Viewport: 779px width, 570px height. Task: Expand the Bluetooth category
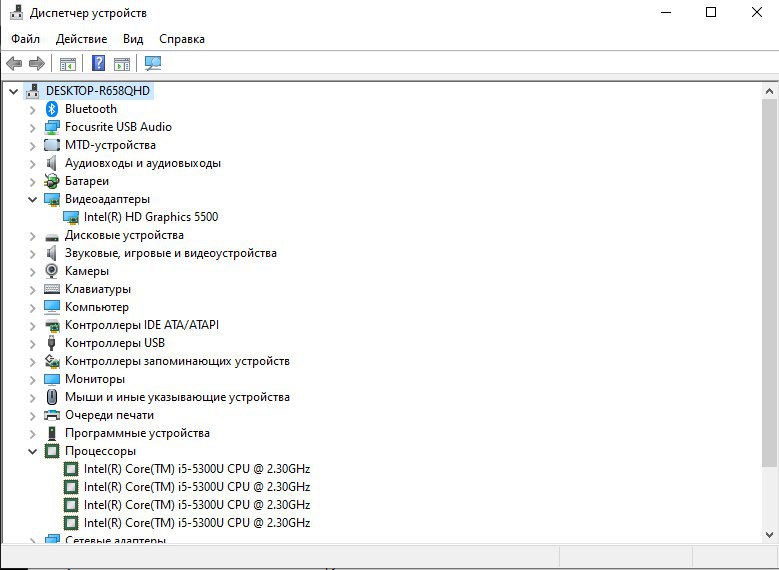pos(32,109)
